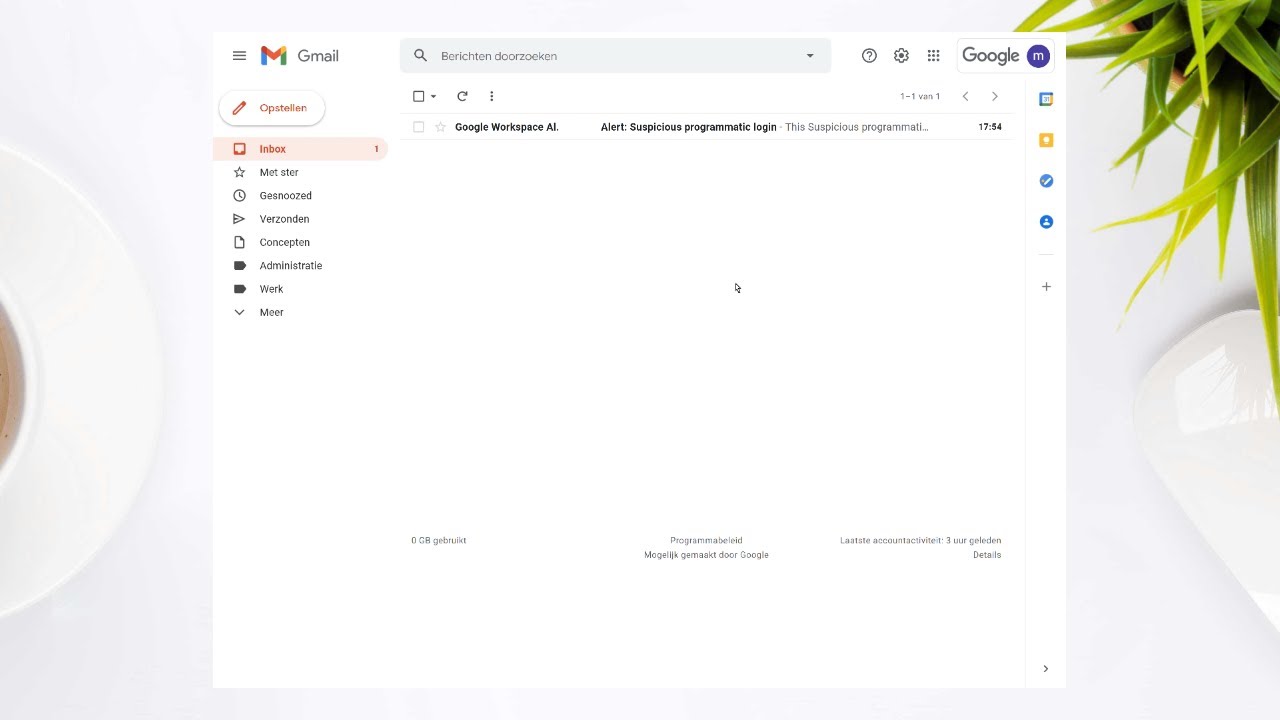Click the label icon beside Werk
Screen dimensions: 1280x720
(x=239, y=289)
